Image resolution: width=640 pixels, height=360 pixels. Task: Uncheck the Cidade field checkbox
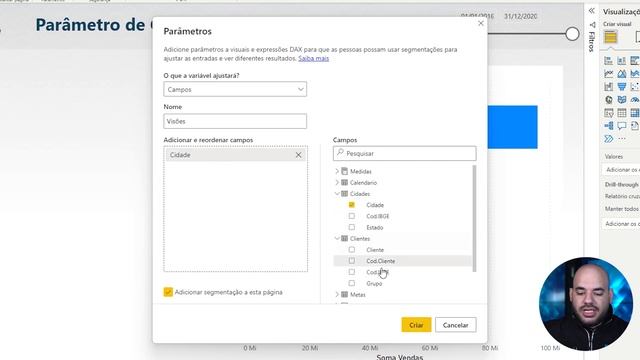coord(351,205)
